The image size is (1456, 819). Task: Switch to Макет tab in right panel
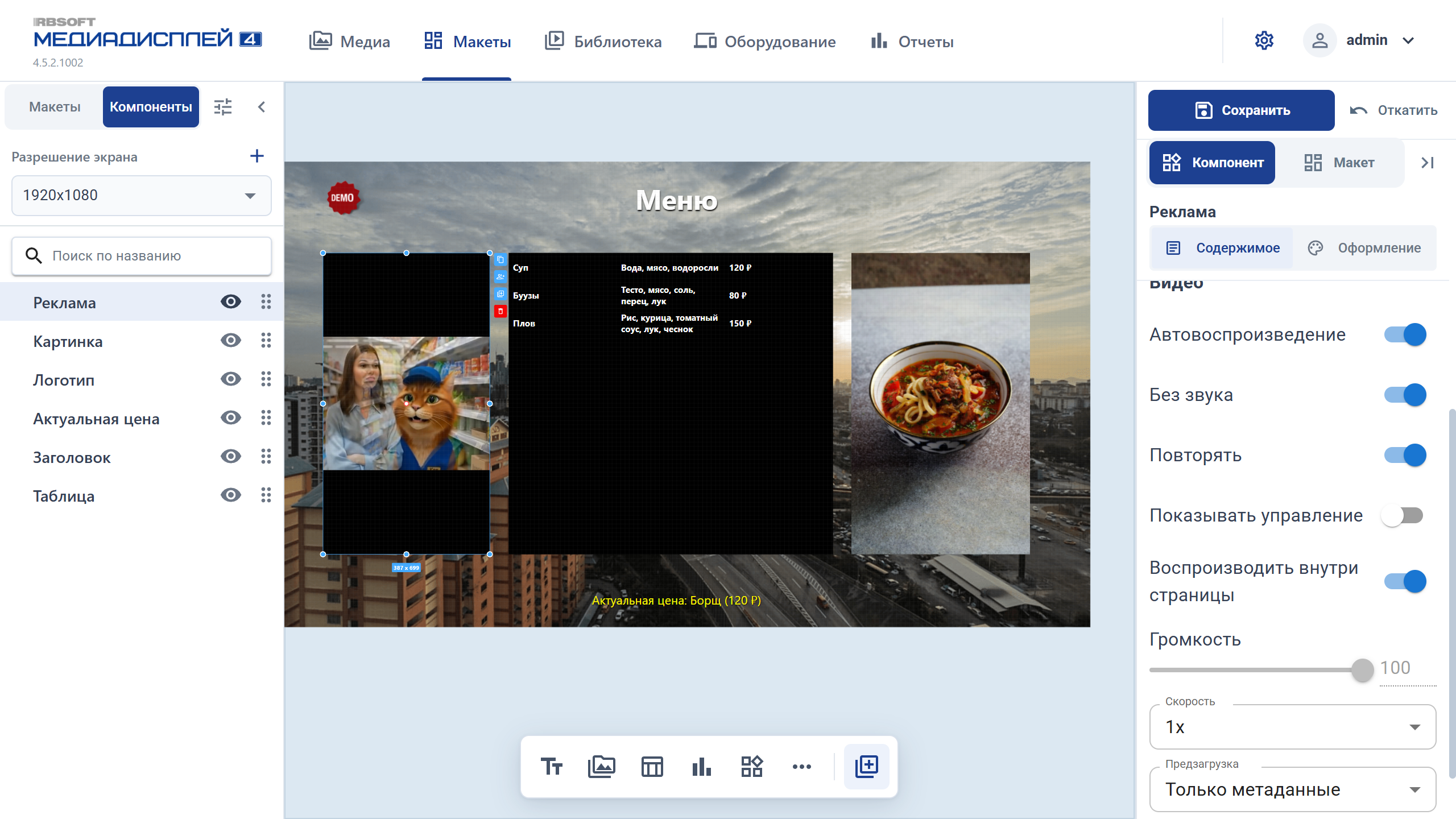coord(1339,163)
